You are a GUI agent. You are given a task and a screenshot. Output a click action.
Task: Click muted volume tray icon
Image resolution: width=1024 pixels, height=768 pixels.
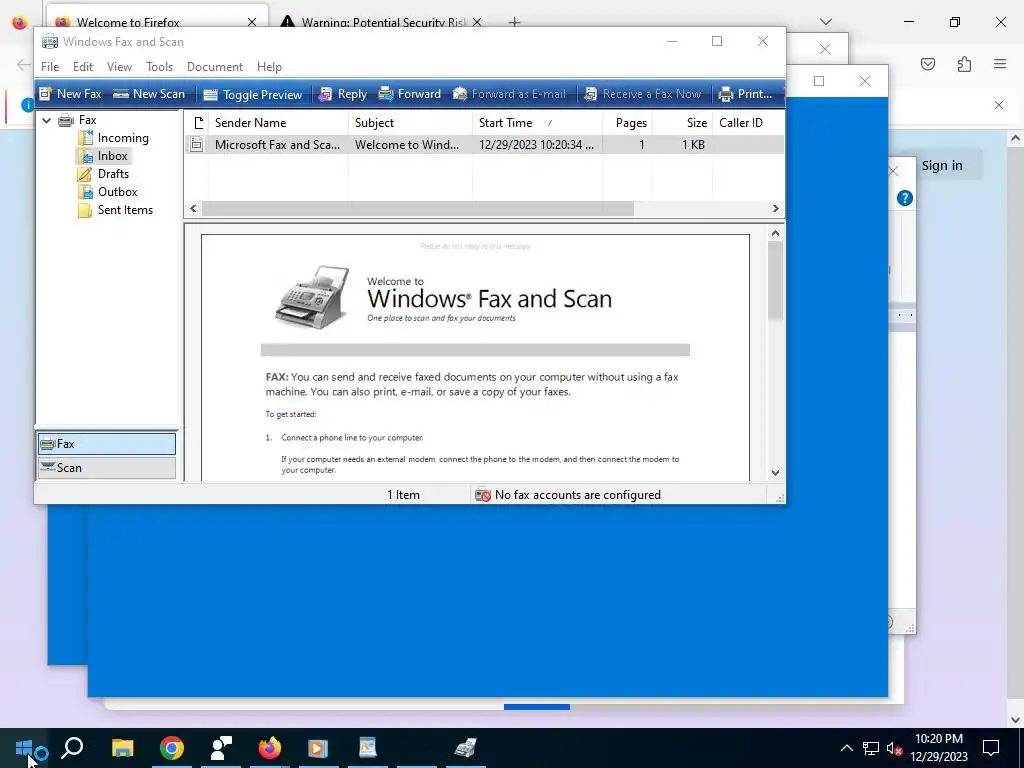tap(895, 748)
